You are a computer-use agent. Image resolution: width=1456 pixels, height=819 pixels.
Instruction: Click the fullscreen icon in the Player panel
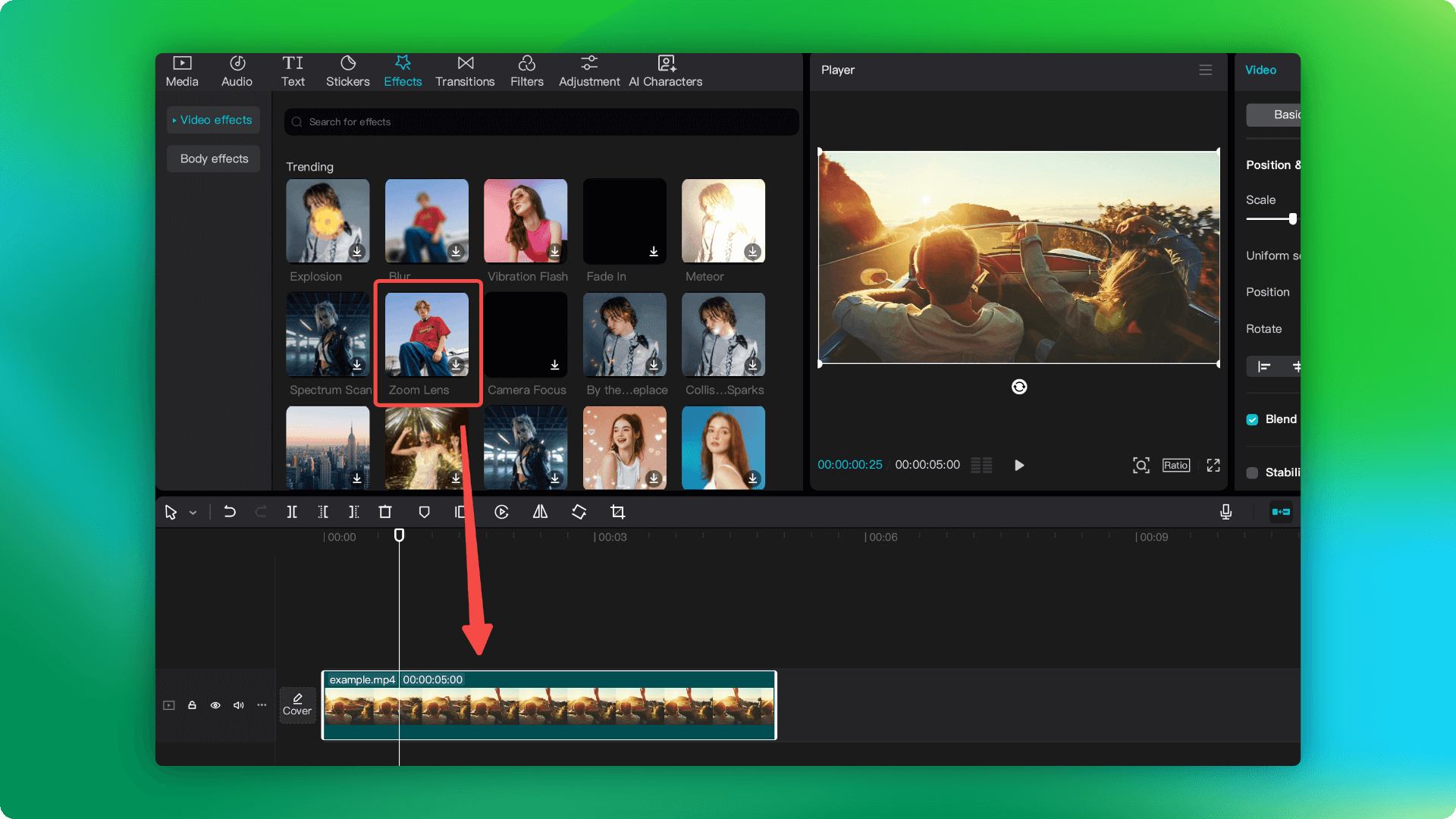coord(1213,465)
